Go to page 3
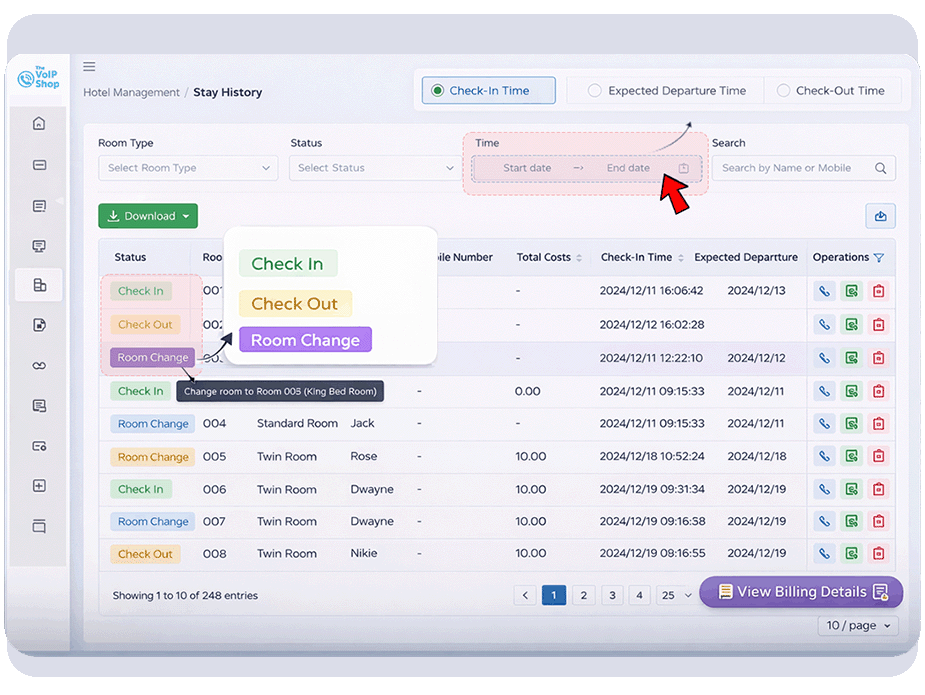925x695 pixels. coord(612,595)
